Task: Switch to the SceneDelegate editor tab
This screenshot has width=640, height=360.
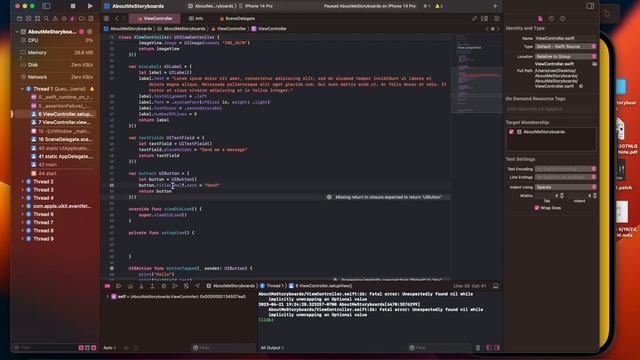Action: 237,18
